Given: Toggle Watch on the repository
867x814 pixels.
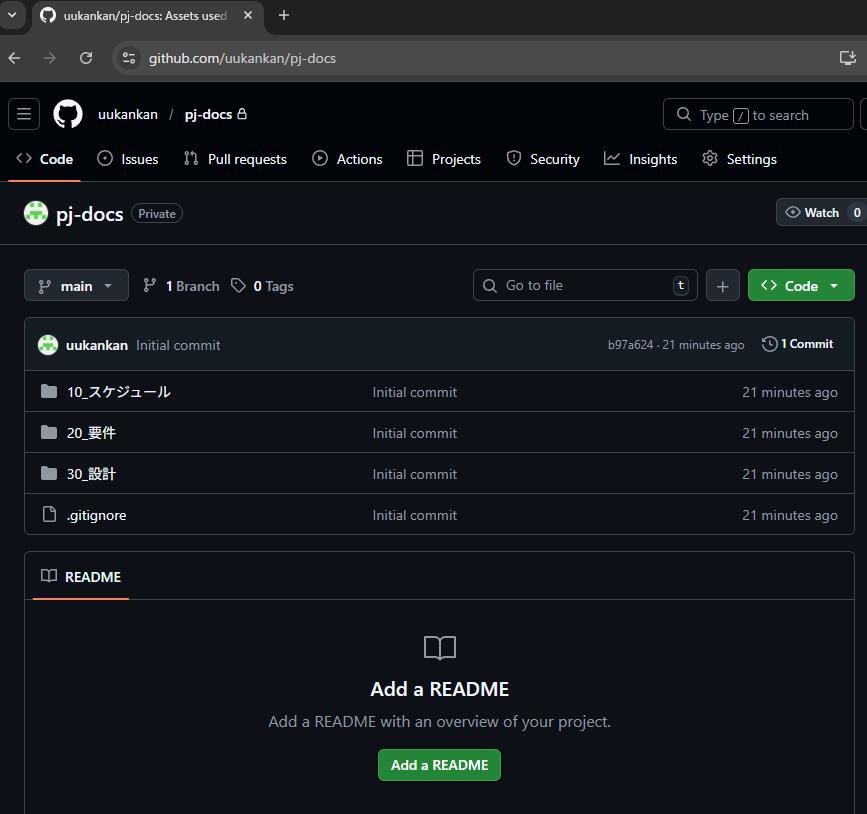Looking at the screenshot, I should 812,213.
